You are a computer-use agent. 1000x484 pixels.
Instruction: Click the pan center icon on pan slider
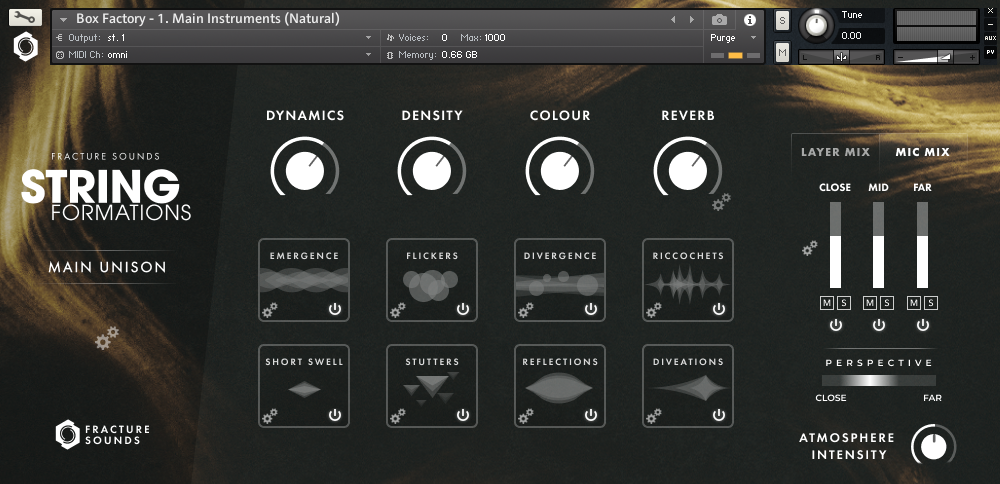tap(841, 57)
